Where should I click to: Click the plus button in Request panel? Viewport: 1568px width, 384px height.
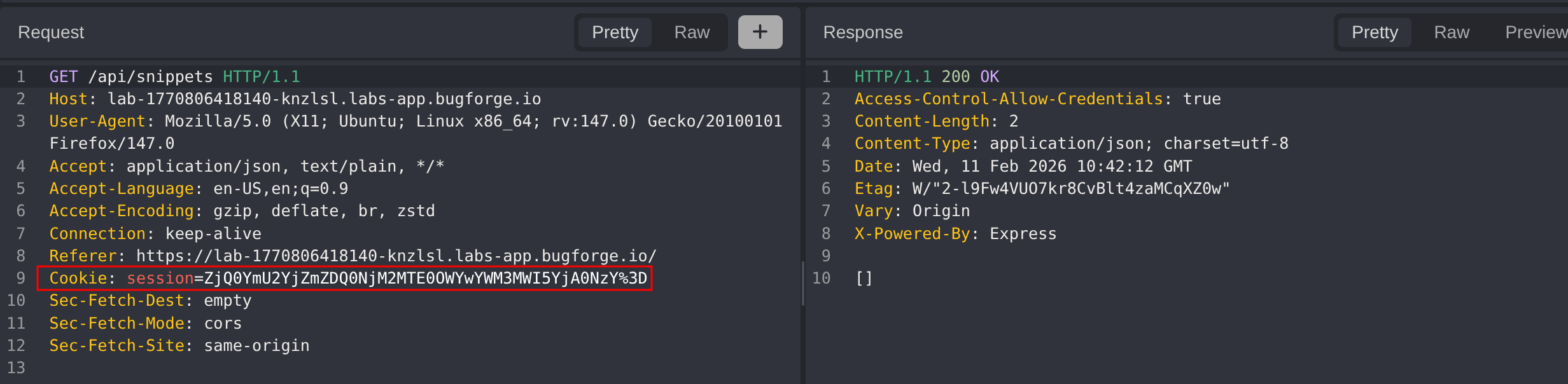pyautogui.click(x=760, y=32)
